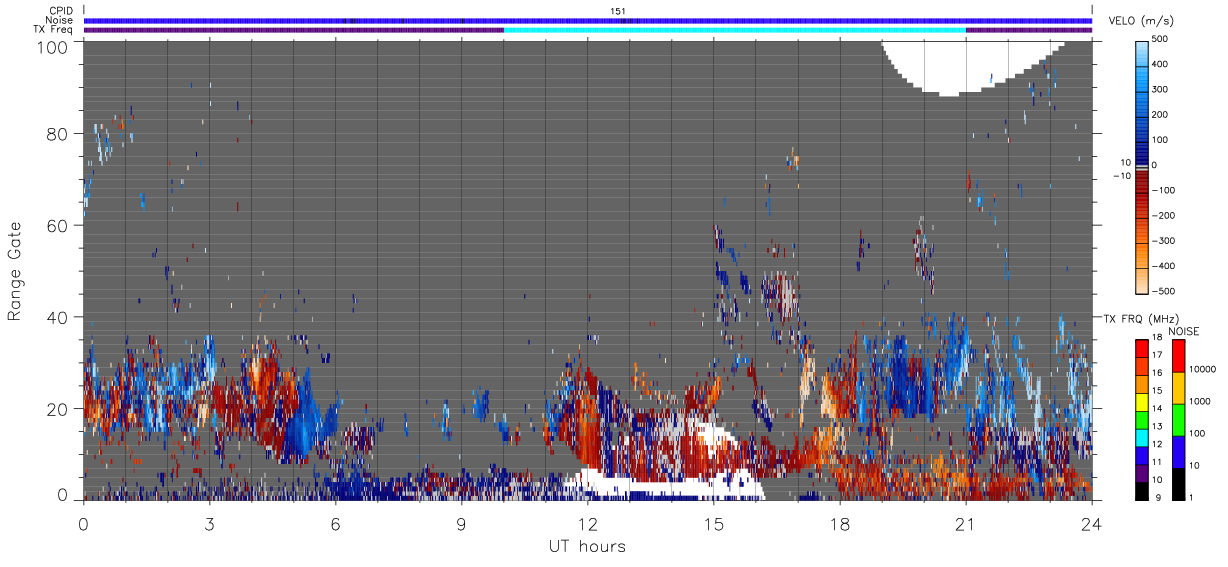Select the "80" Range Gate axis tick

(58, 133)
